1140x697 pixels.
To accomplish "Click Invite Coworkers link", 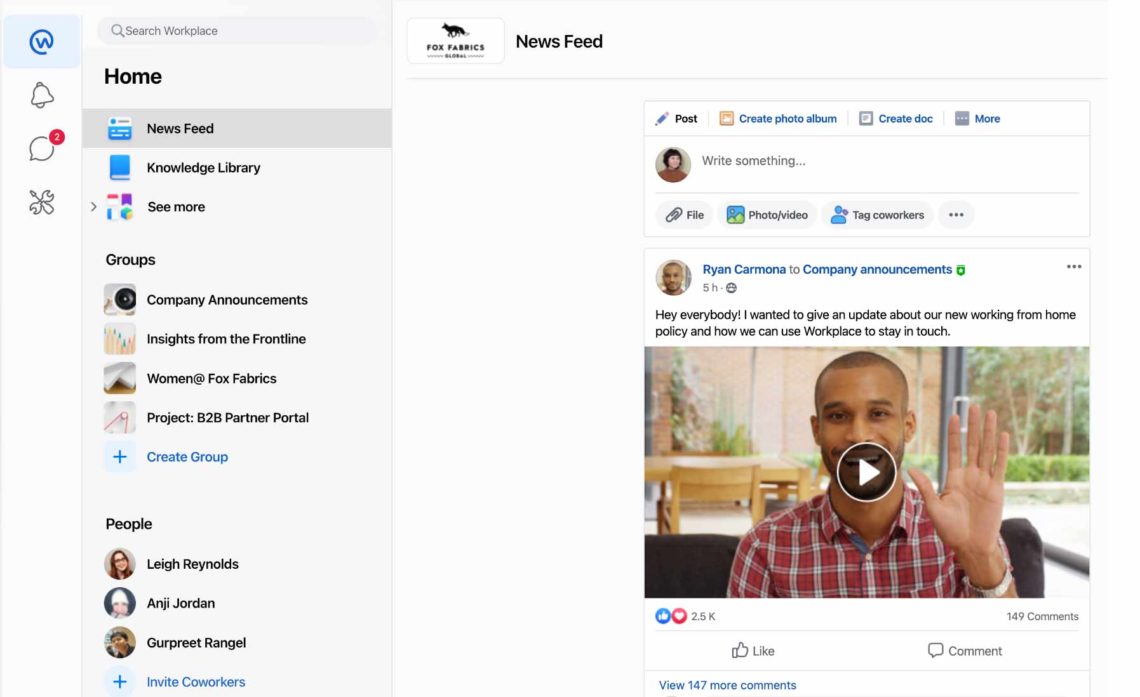I will click(x=195, y=682).
